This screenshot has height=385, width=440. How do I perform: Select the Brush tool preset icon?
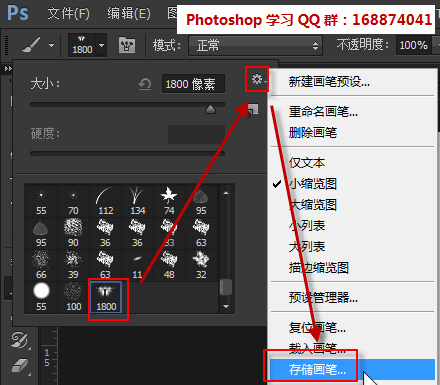point(31,45)
